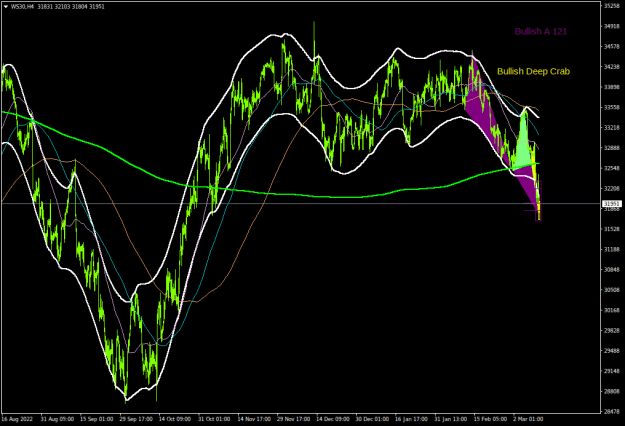Click the 34918 price axis value
Viewport: 625px width, 426px height.
pyautogui.click(x=611, y=26)
